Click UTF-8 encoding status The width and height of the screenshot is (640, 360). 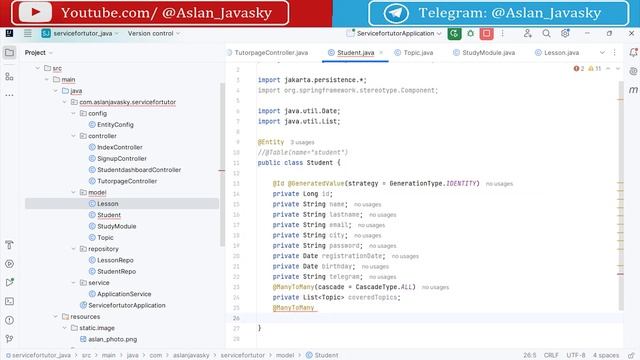click(576, 356)
